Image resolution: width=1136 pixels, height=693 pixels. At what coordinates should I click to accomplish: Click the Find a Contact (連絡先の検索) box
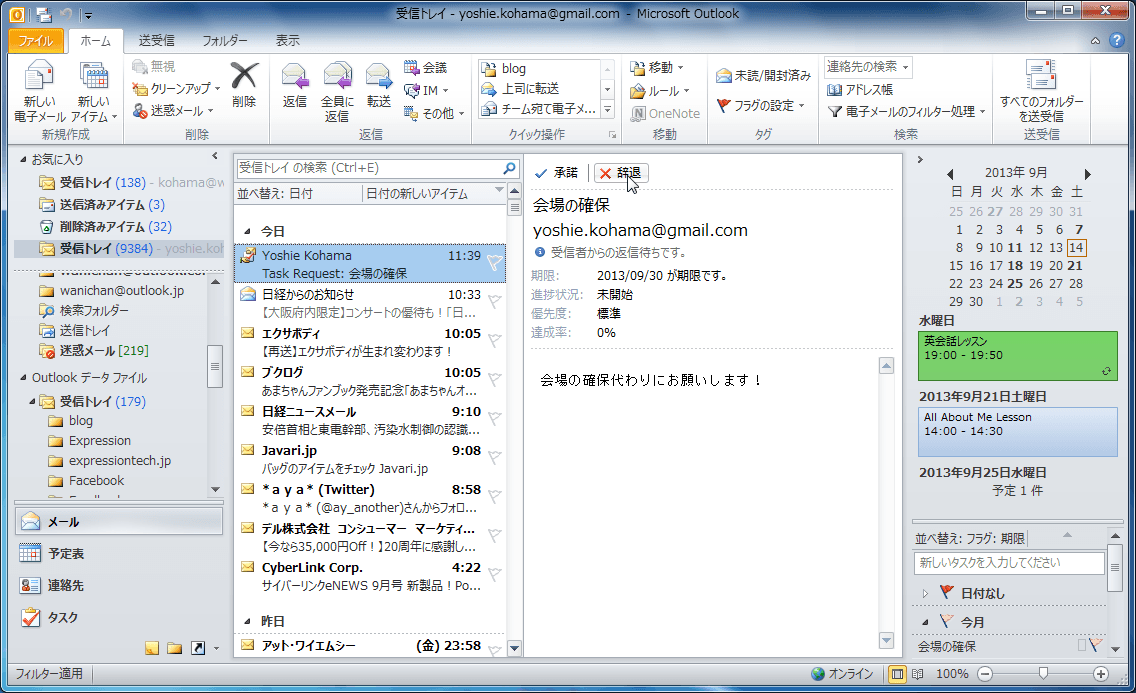(x=867, y=67)
